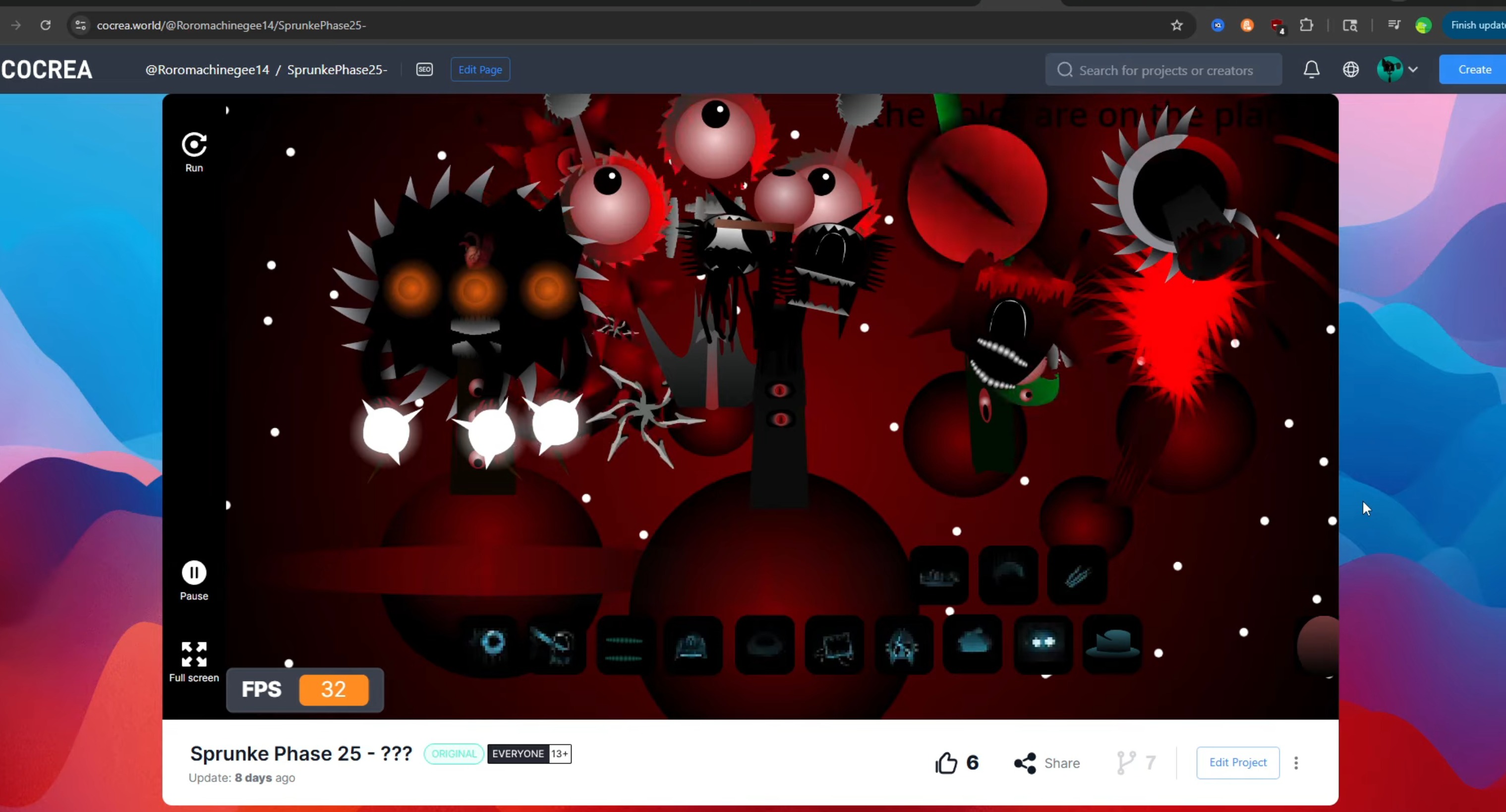Select the dark arc sound icon
Image resolution: width=1506 pixels, height=812 pixels.
click(1008, 575)
